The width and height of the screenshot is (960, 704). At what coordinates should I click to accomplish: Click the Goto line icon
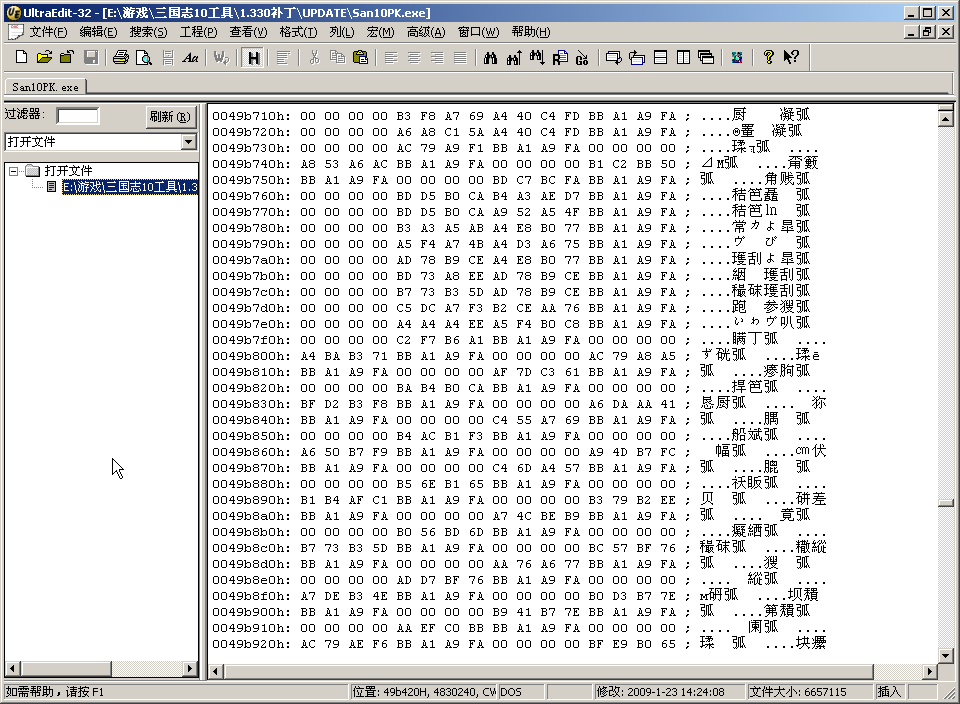click(x=582, y=58)
